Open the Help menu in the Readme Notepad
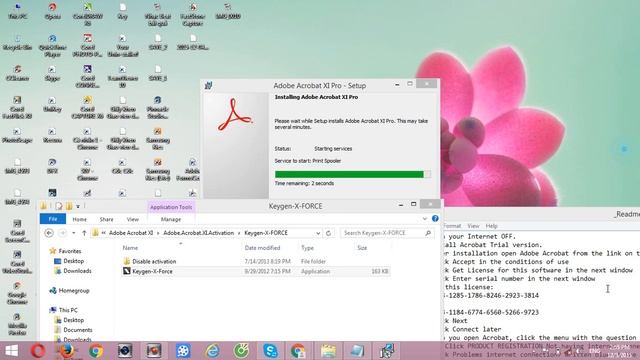 tap(491, 226)
